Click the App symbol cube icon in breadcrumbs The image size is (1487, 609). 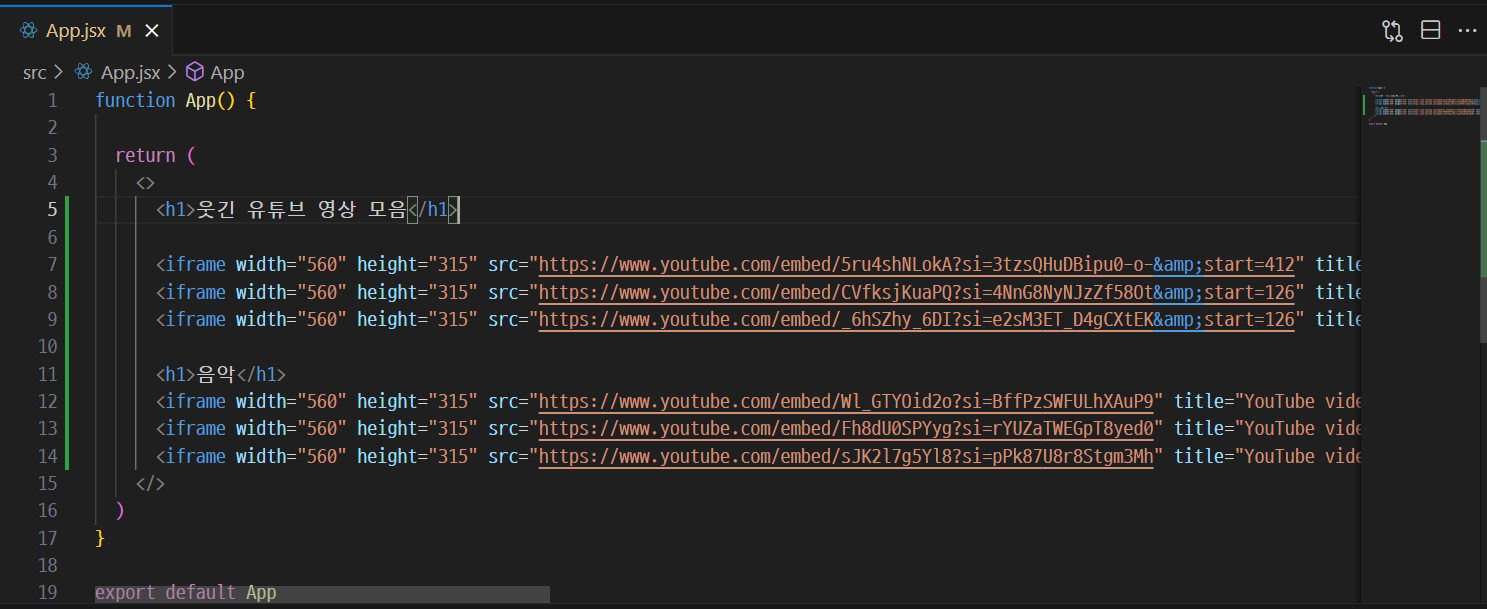(x=195, y=72)
